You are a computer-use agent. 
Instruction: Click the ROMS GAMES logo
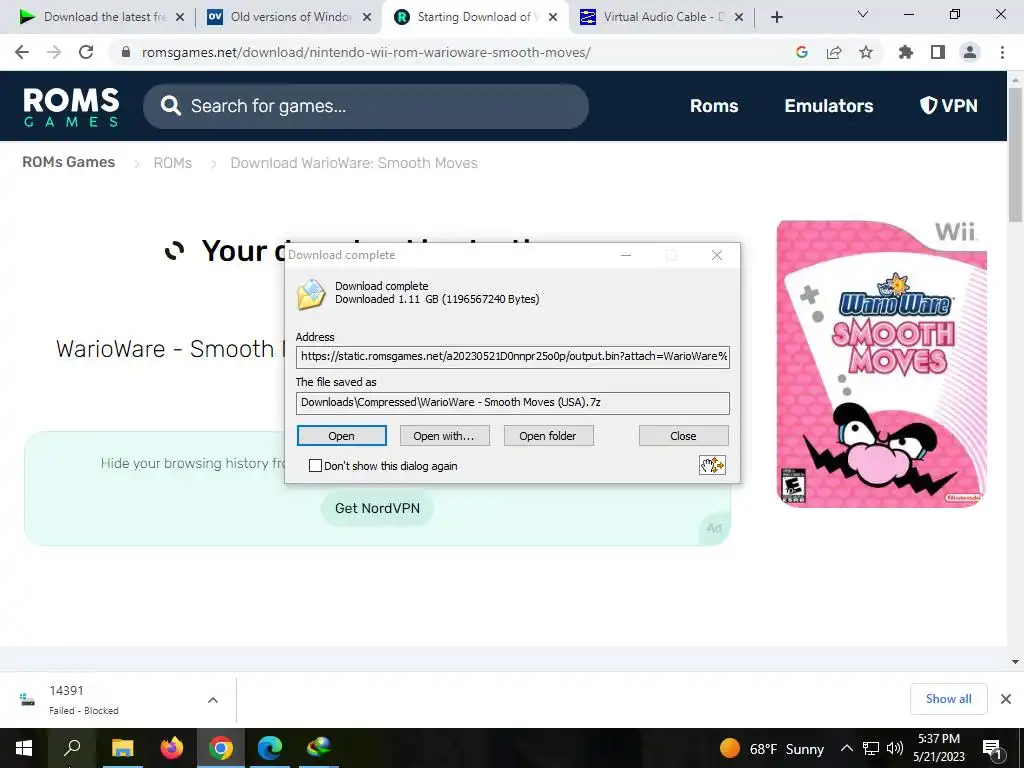coord(71,106)
